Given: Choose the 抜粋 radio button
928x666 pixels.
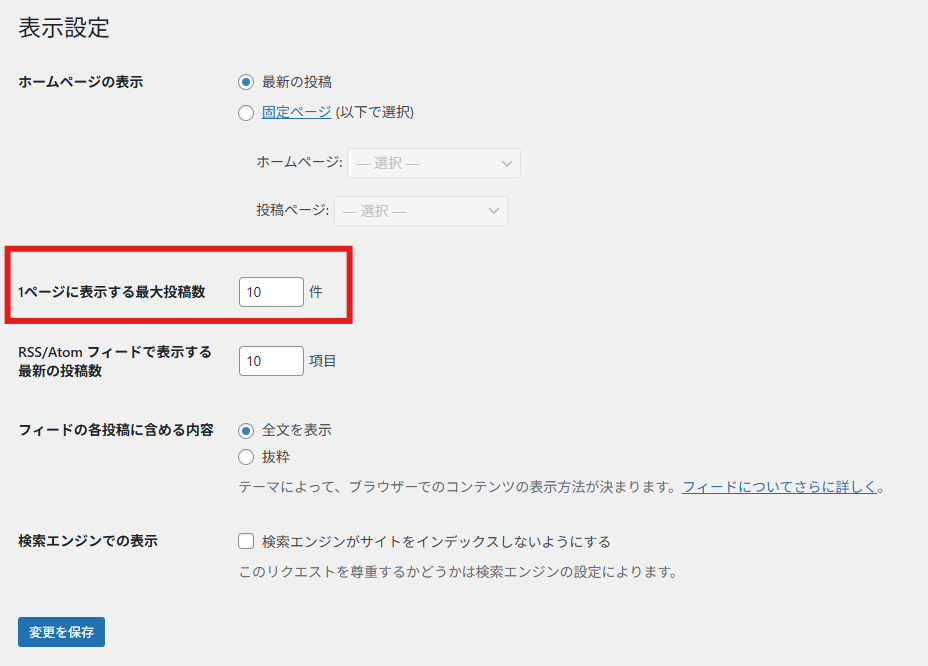Looking at the screenshot, I should pyautogui.click(x=246, y=457).
